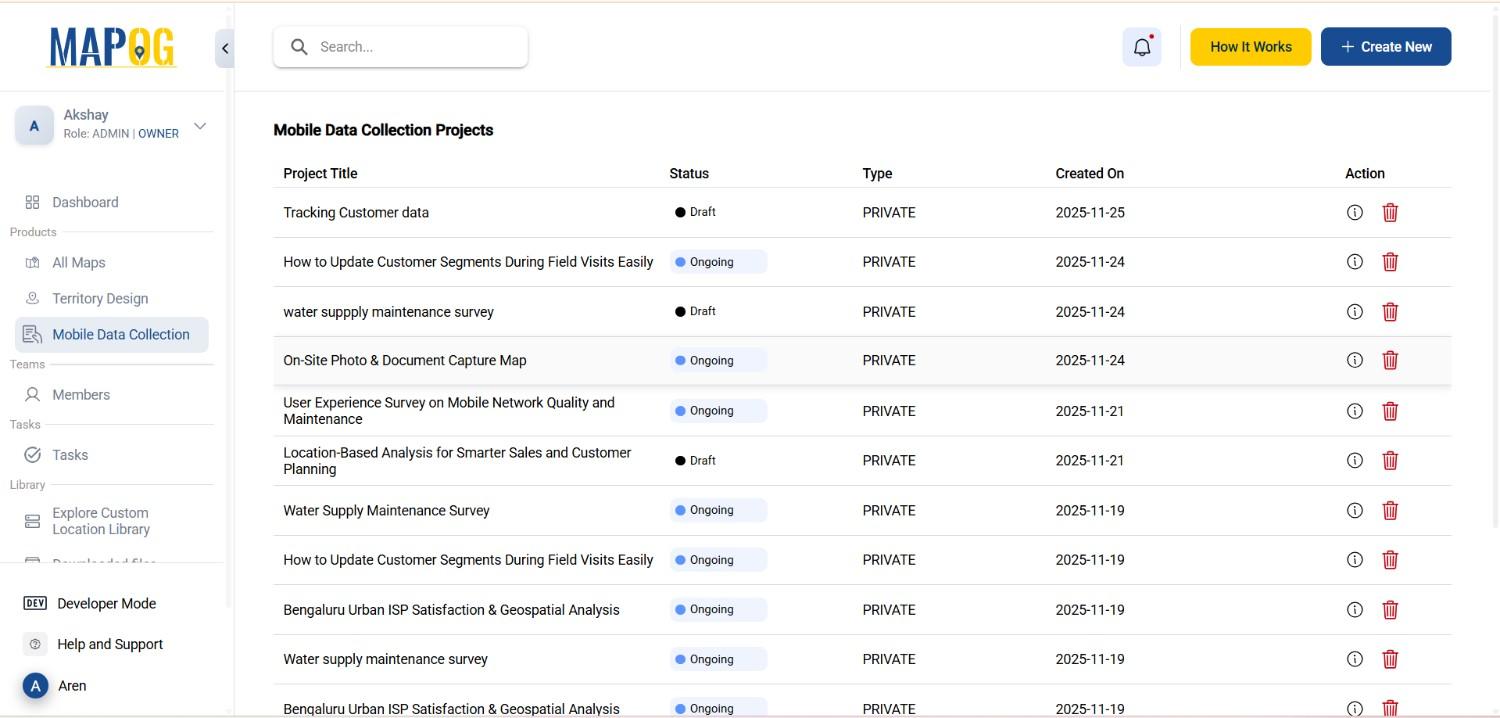Expand the Akshay profile dropdown

tap(199, 125)
